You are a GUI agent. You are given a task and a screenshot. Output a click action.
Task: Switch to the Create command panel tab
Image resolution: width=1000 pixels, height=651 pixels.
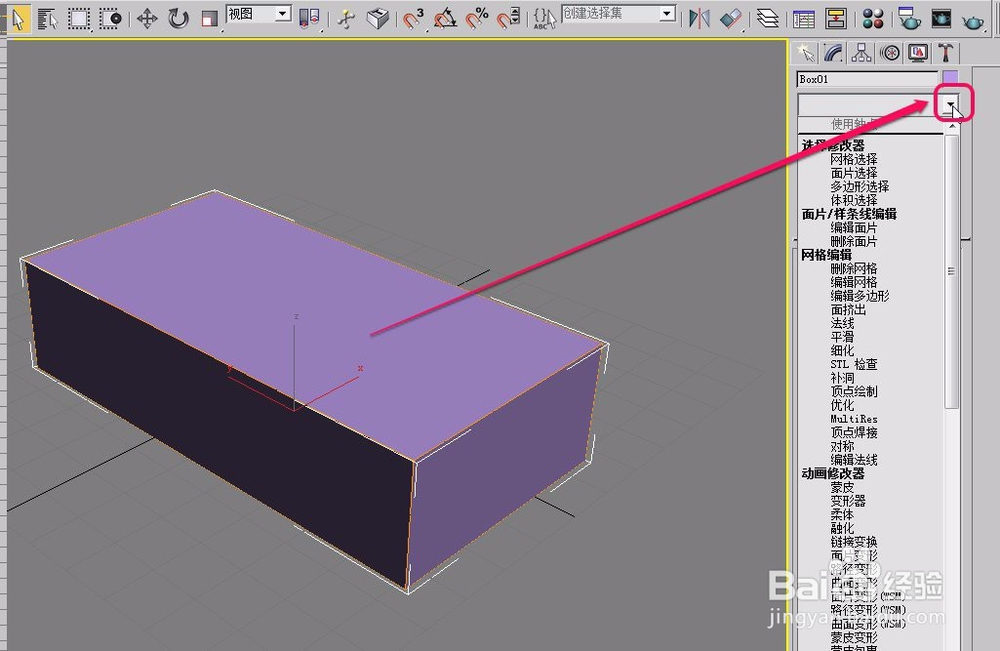pos(805,53)
